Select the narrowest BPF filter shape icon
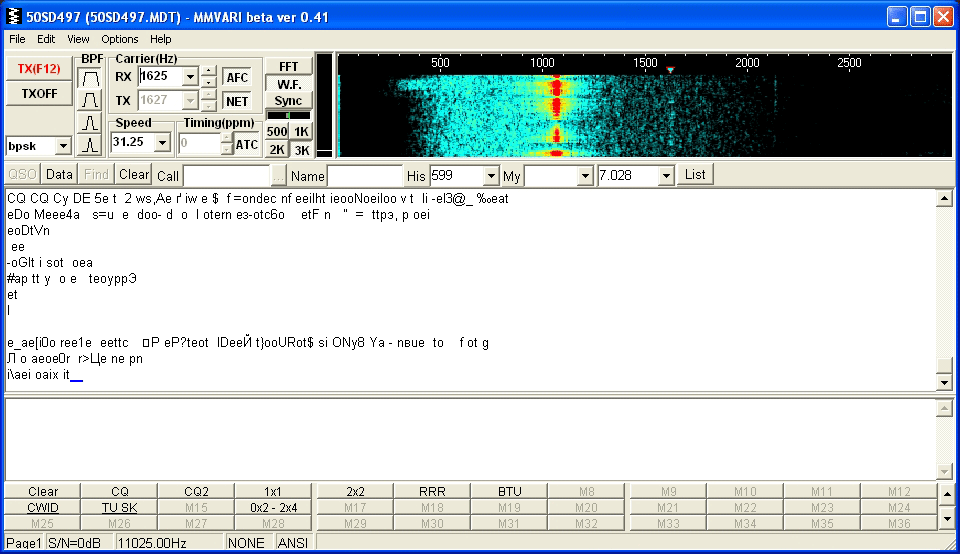The height and width of the screenshot is (554, 960). click(x=90, y=144)
